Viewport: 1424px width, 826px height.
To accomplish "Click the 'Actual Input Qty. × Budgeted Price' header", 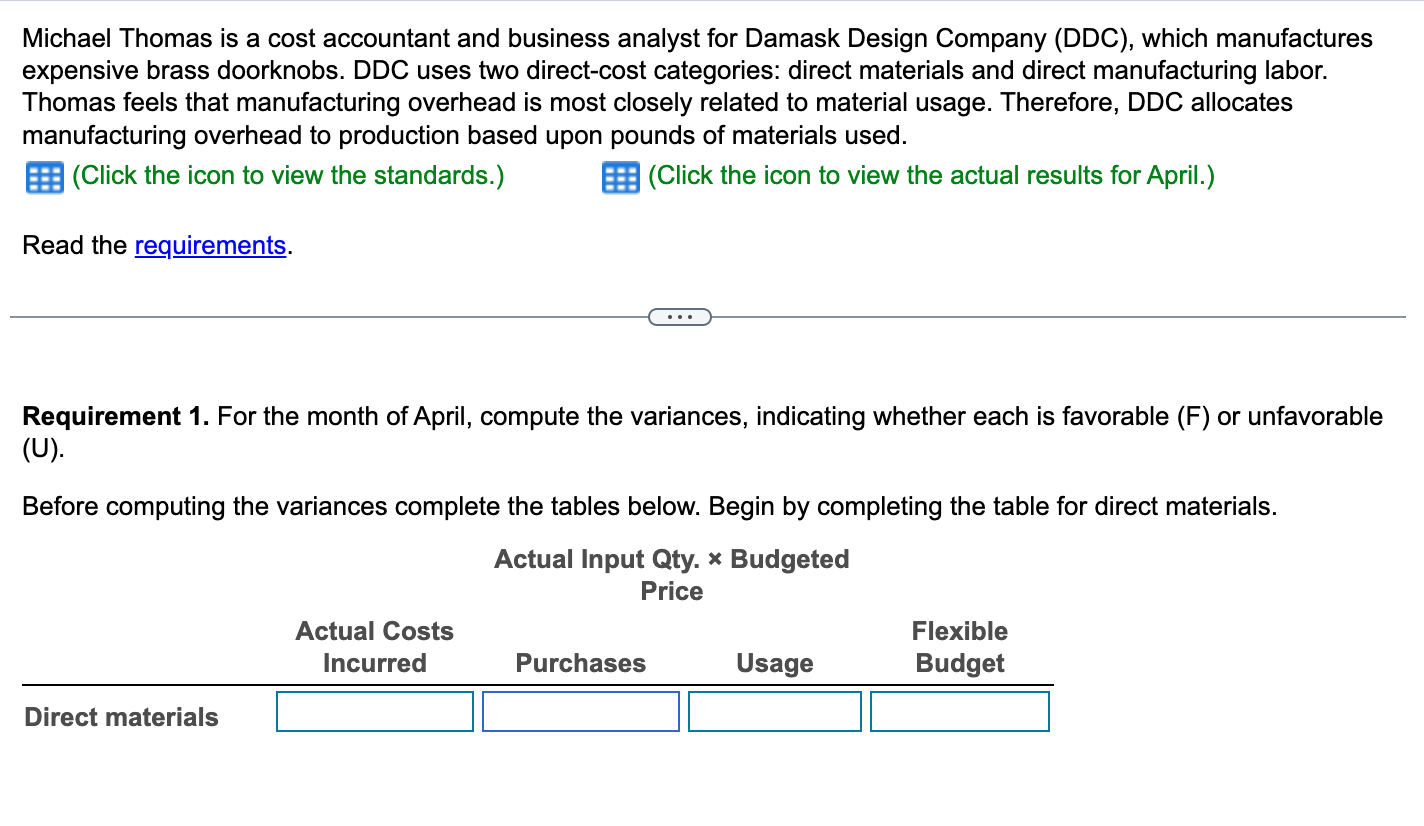I will (671, 575).
